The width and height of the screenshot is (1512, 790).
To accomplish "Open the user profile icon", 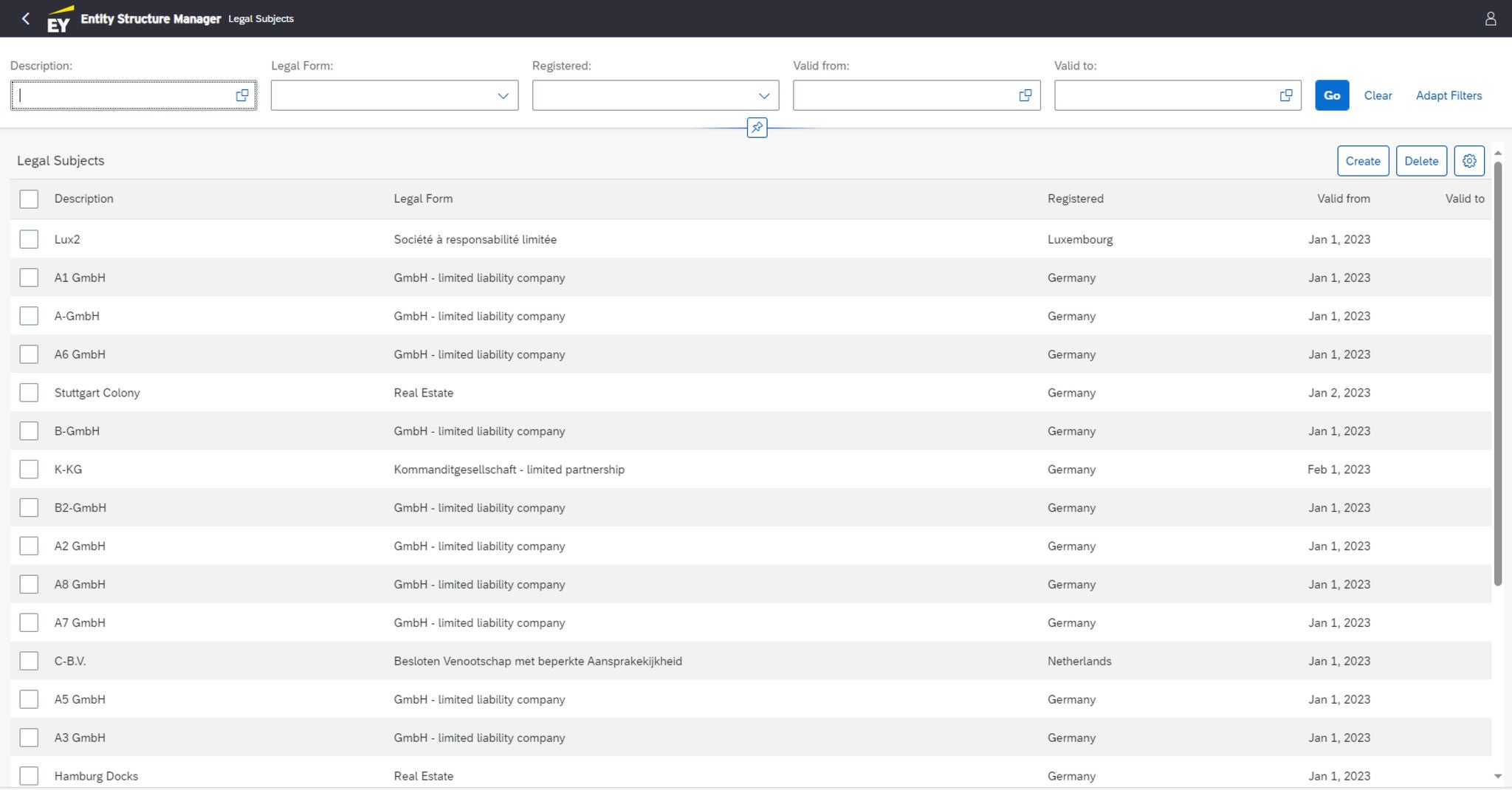I will click(x=1490, y=18).
